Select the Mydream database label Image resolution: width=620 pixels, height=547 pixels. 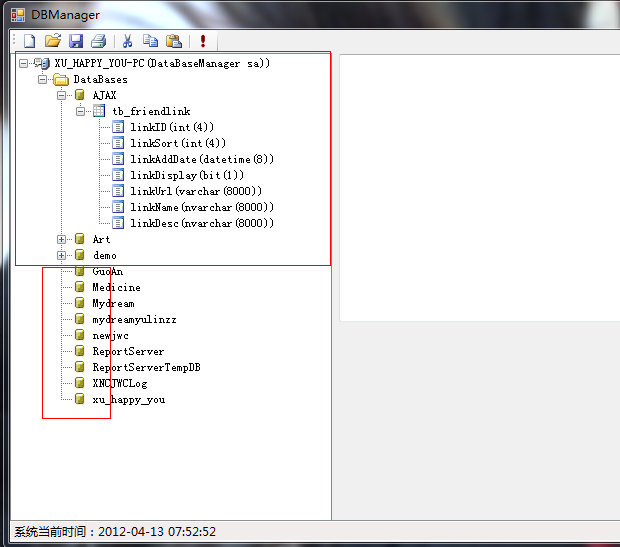pyautogui.click(x=113, y=303)
